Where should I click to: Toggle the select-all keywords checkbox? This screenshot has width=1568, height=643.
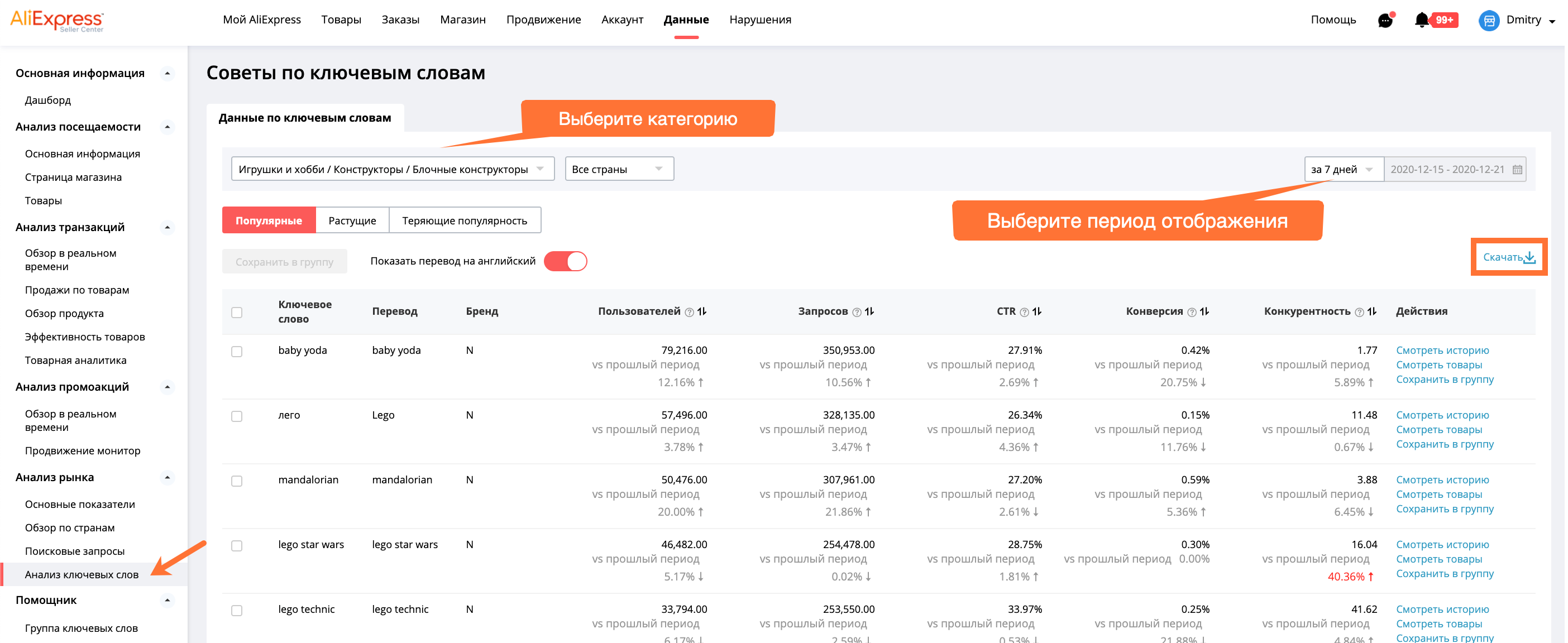(x=237, y=313)
